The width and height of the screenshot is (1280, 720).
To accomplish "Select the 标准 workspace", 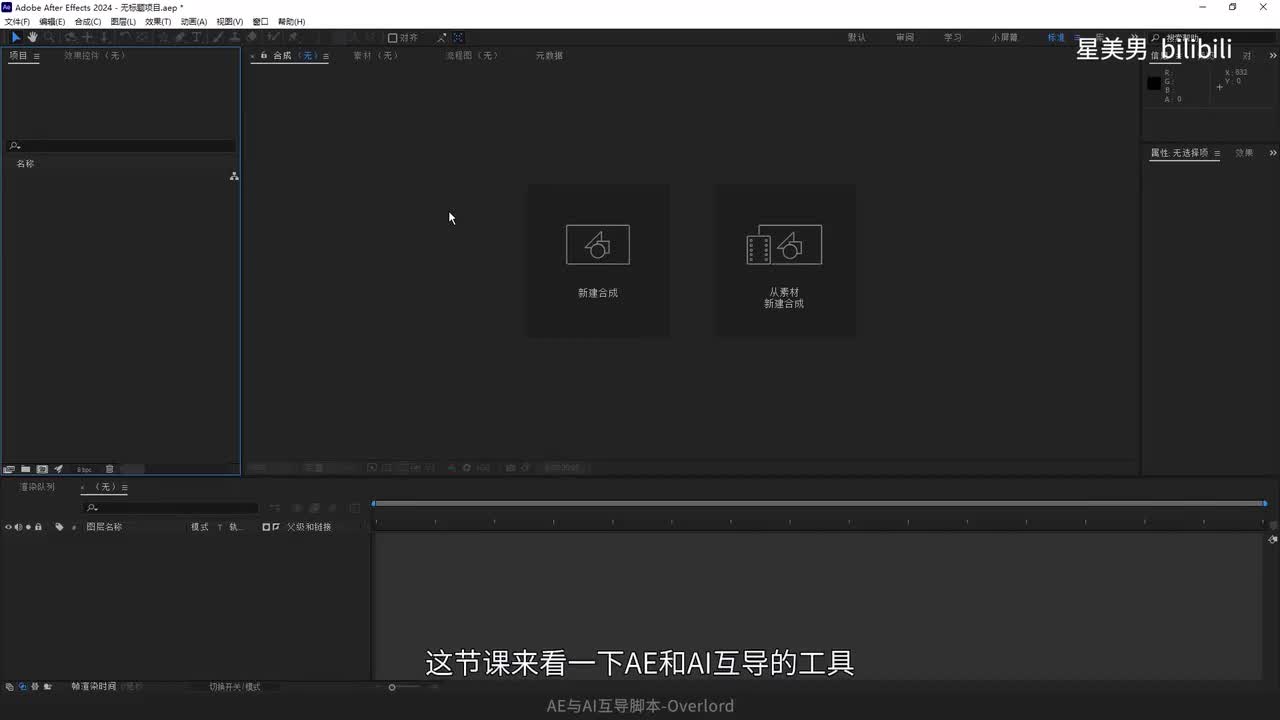I will coord(1056,38).
